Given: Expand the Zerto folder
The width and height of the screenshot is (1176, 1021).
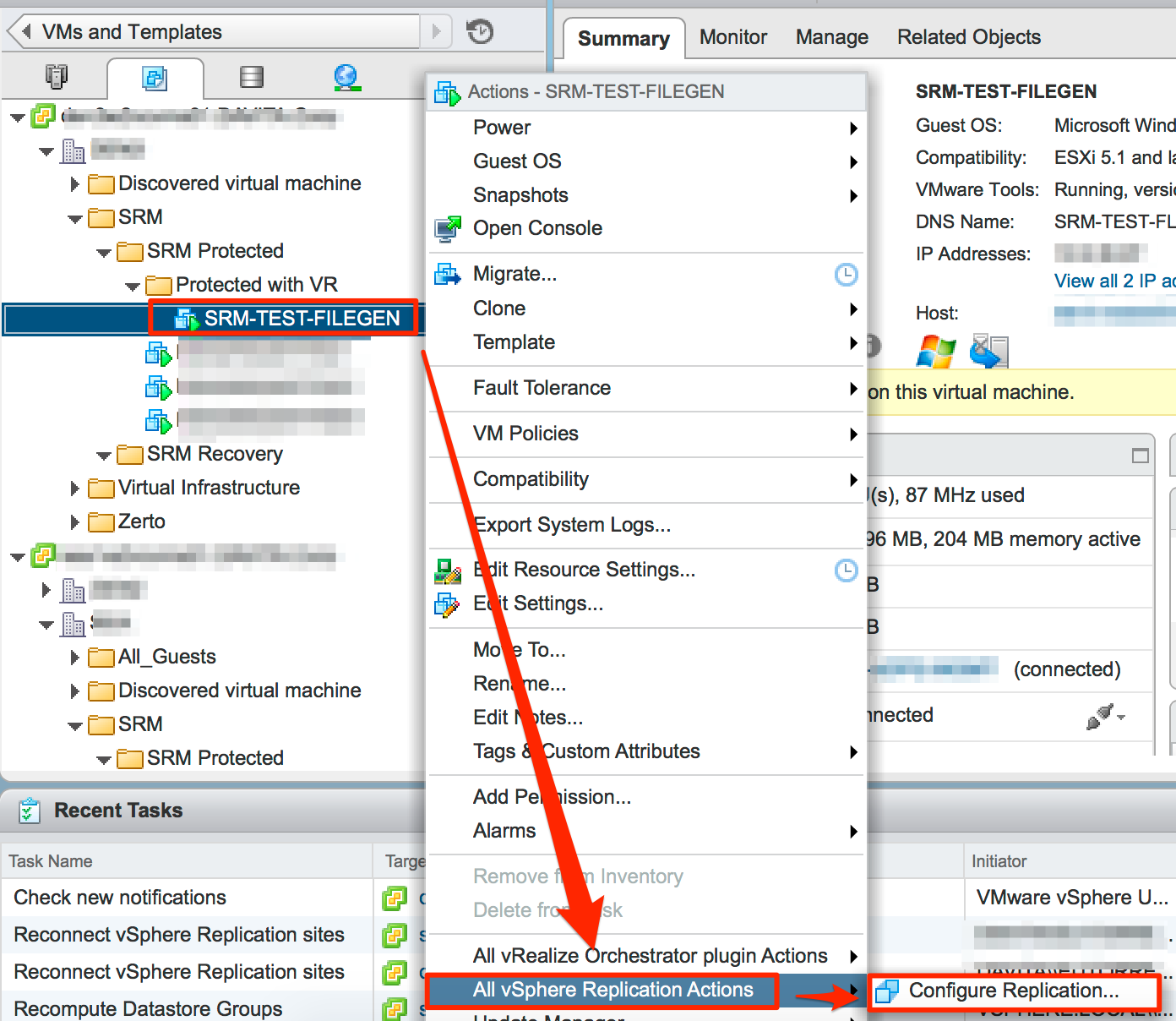Looking at the screenshot, I should (73, 521).
